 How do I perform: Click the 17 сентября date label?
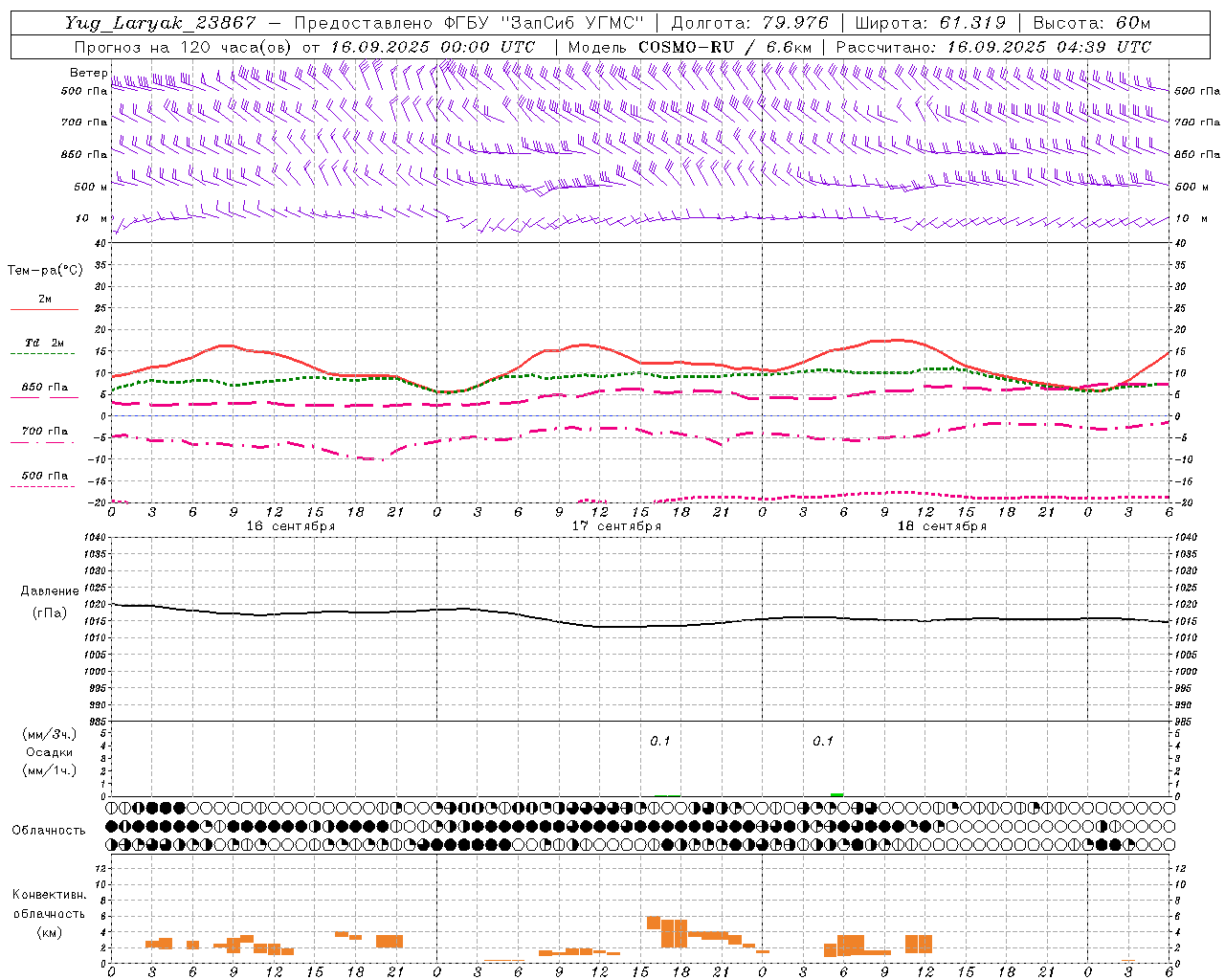click(x=616, y=526)
